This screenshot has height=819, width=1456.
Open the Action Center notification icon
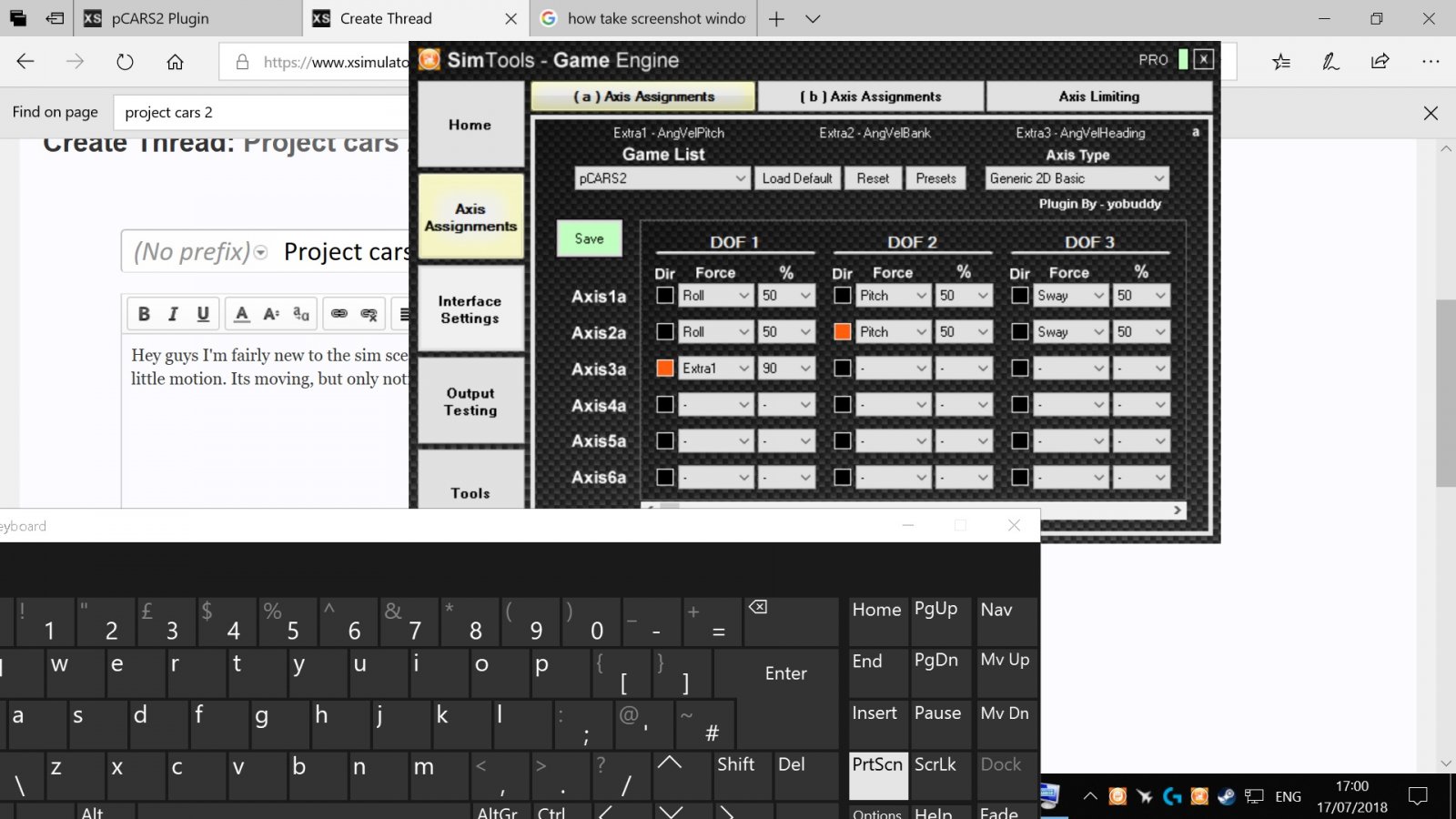coord(1418,796)
